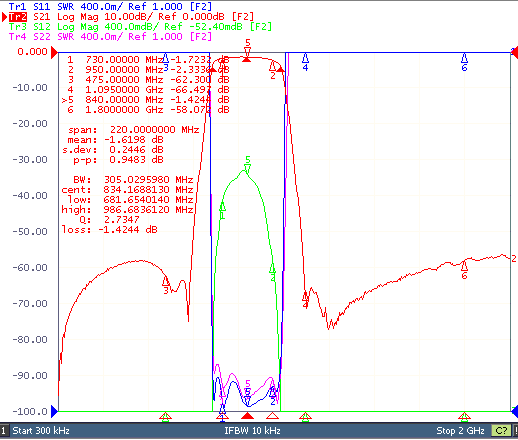This screenshot has height=440, width=518.
Task: Click the BW: 305.0295980 MHz readout
Action: (133, 180)
